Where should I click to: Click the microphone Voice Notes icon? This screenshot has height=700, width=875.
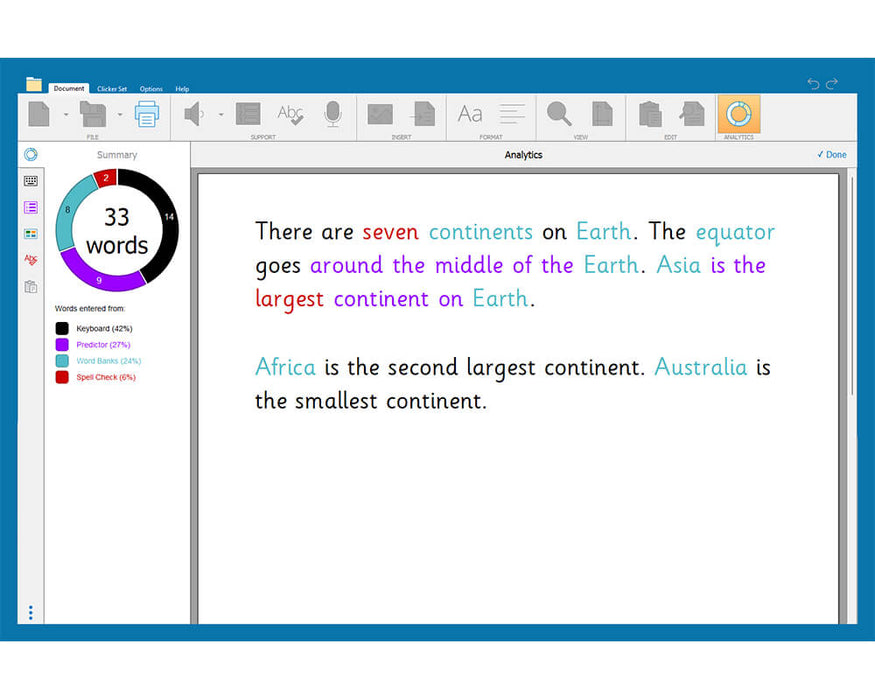click(x=333, y=114)
